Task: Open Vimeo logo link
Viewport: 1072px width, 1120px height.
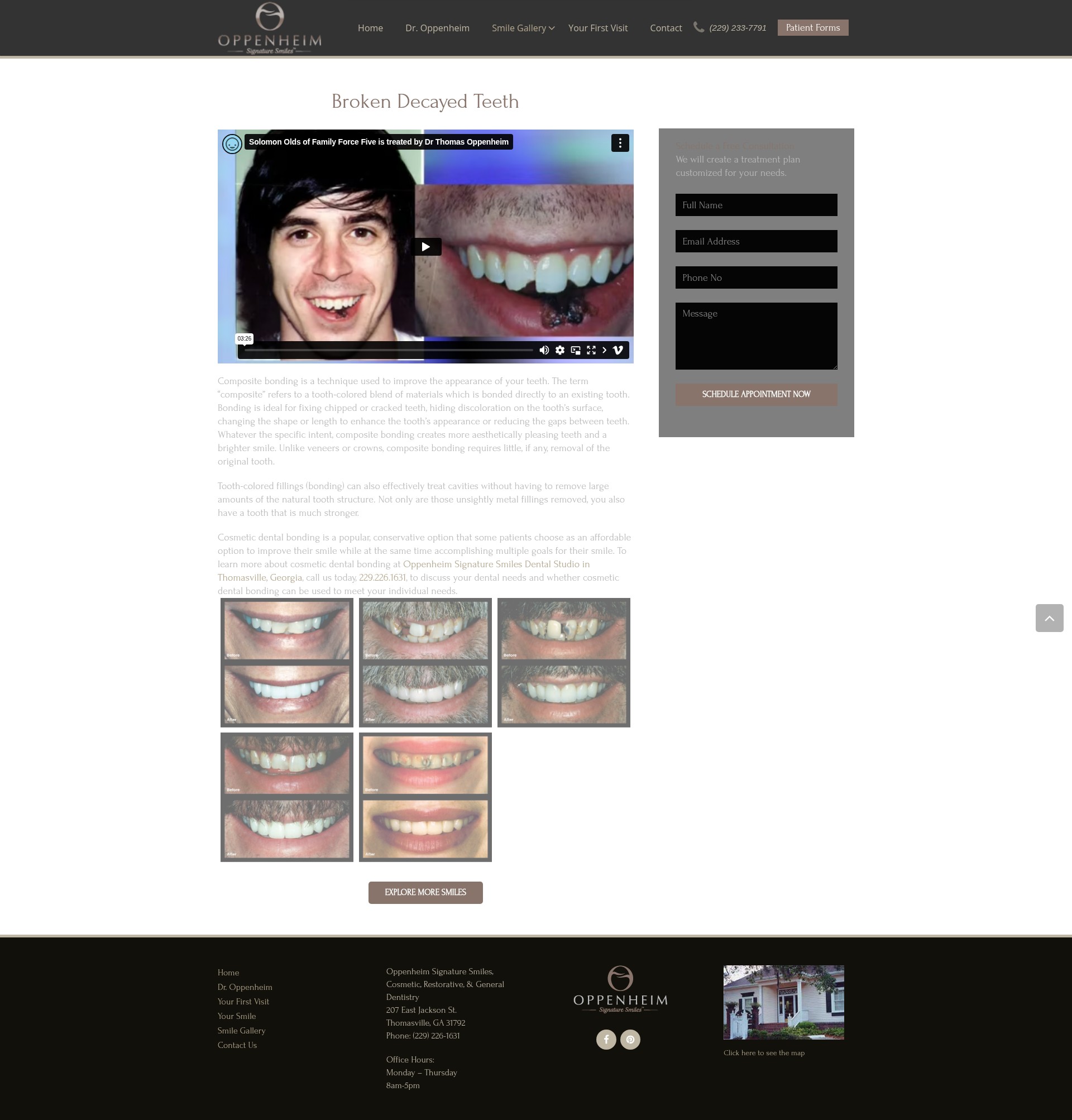Action: tap(618, 350)
